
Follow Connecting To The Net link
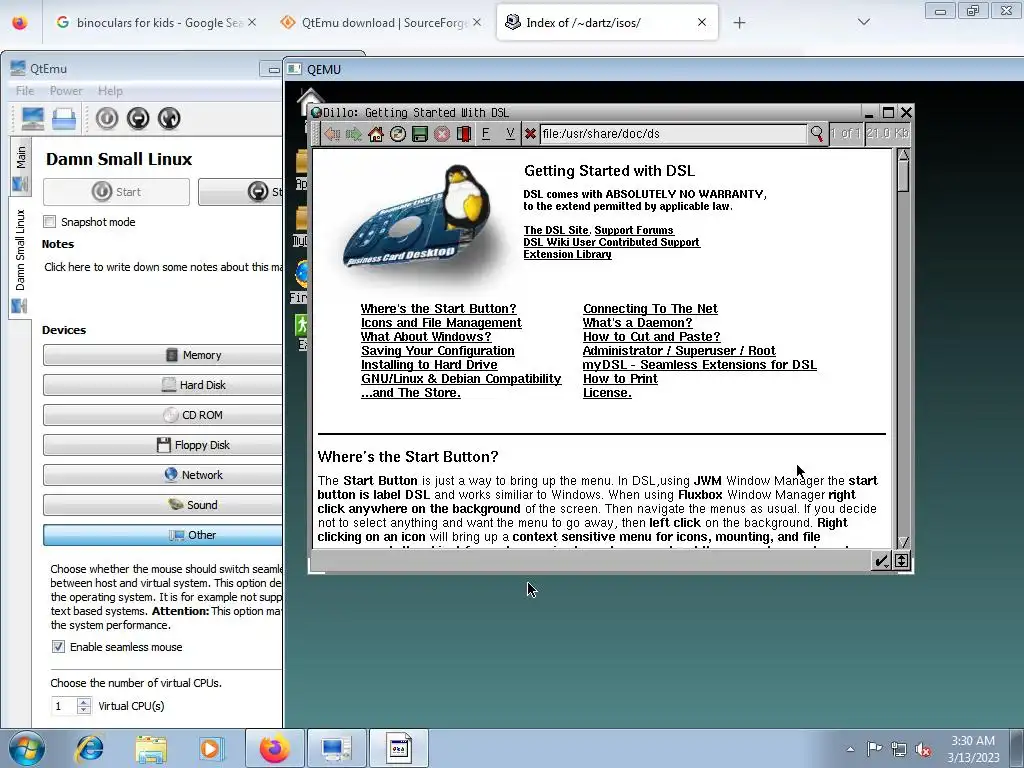[x=650, y=308]
